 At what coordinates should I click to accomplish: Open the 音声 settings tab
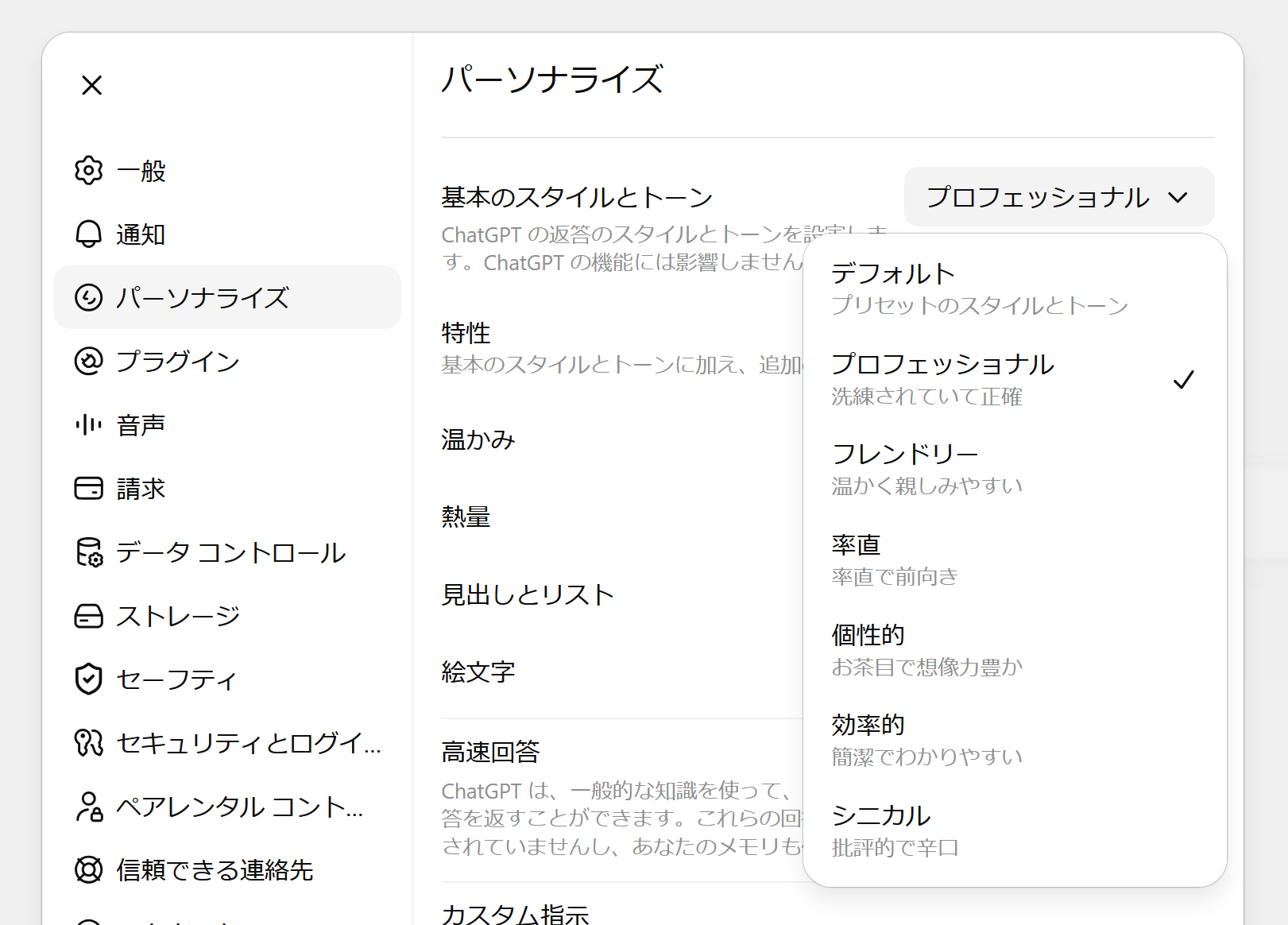[227, 425]
